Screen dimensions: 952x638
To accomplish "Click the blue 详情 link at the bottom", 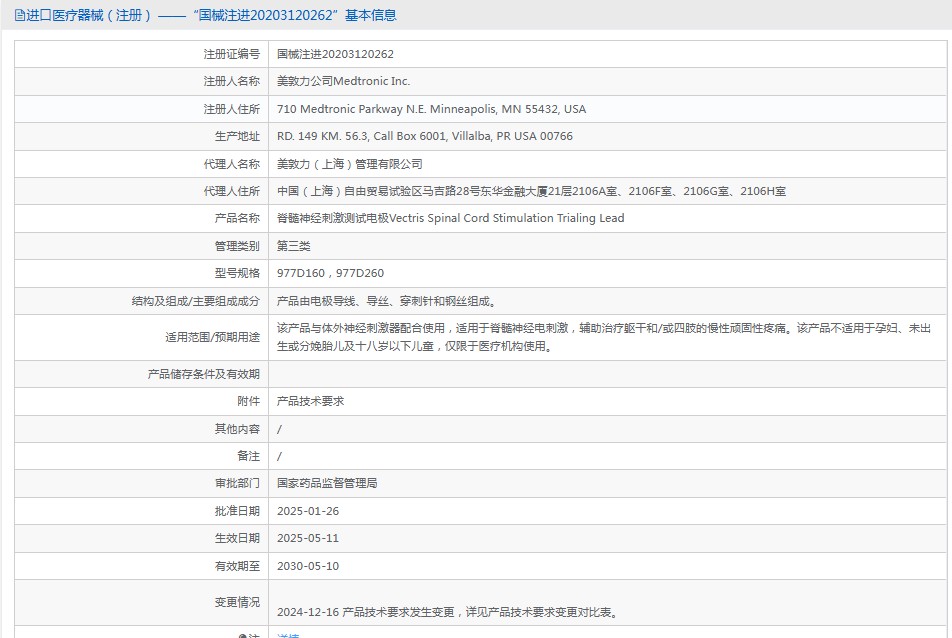I will point(289,635).
